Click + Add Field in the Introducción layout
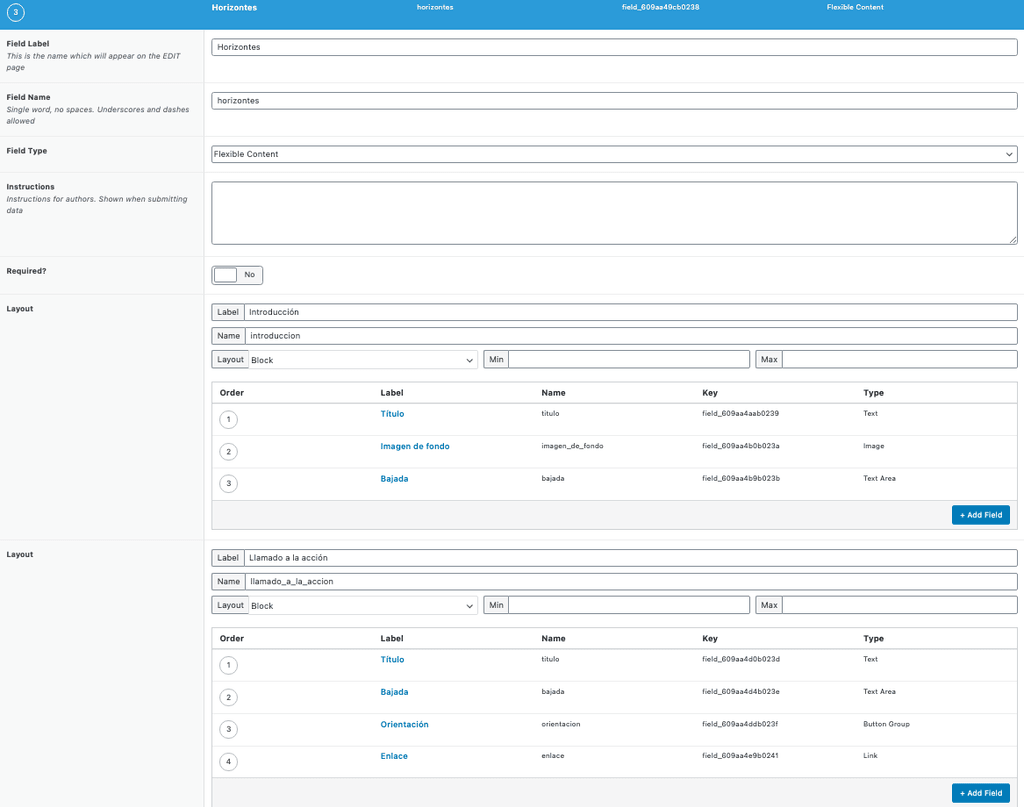The image size is (1024, 807). coord(980,514)
